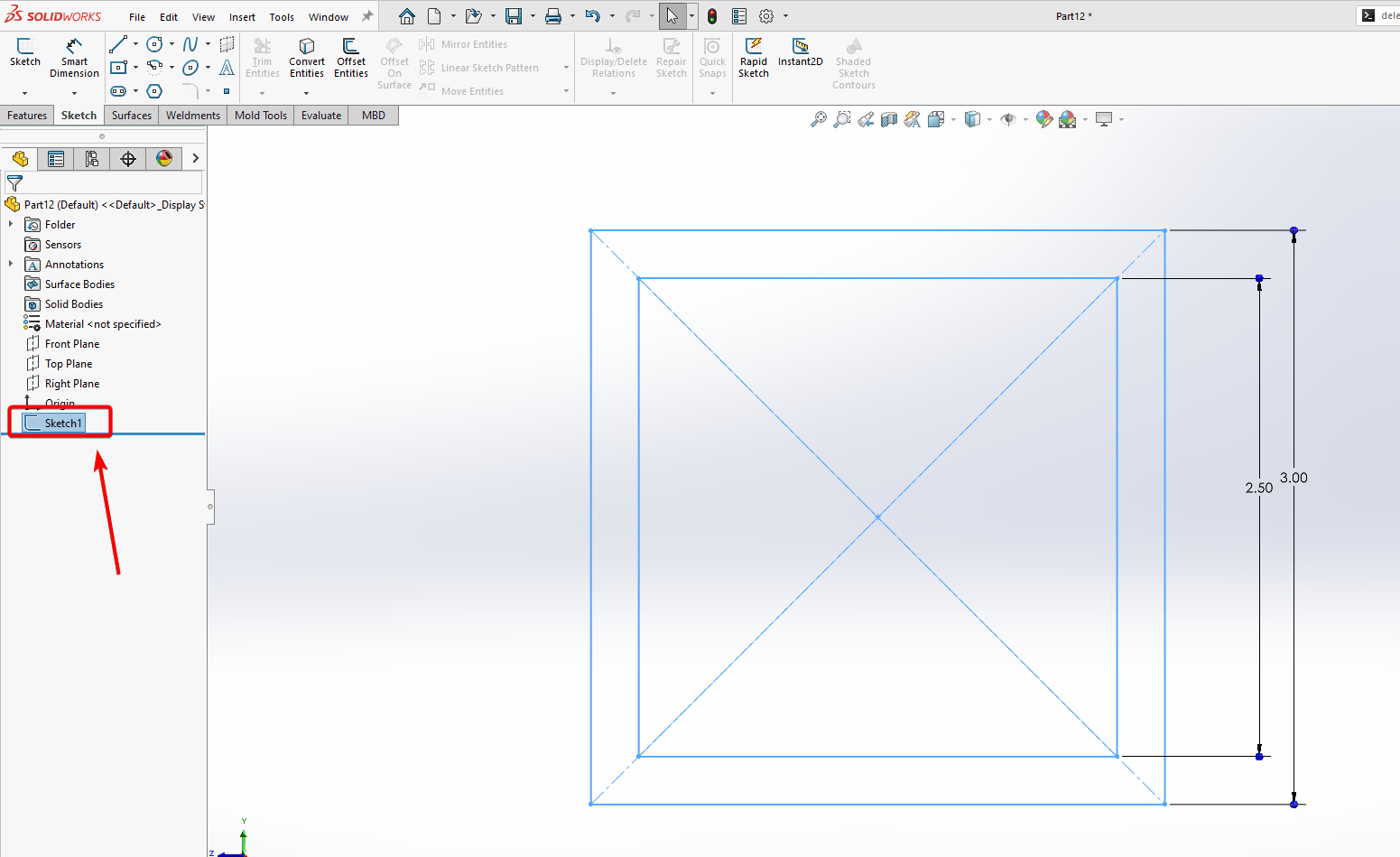Click the 2.50 dimension value
This screenshot has height=857, width=1400.
click(1260, 487)
